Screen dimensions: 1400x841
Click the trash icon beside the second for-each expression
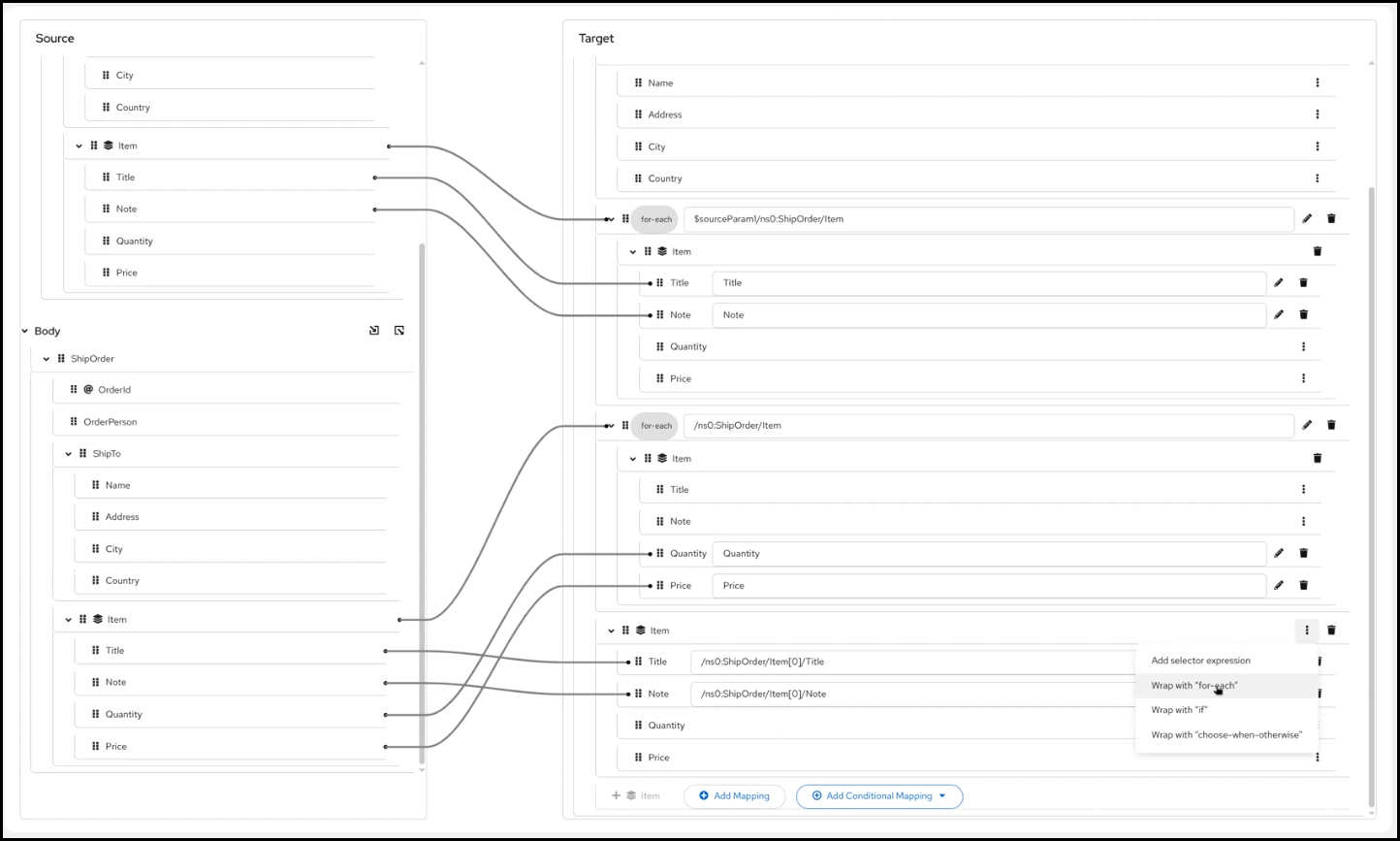pyautogui.click(x=1330, y=425)
